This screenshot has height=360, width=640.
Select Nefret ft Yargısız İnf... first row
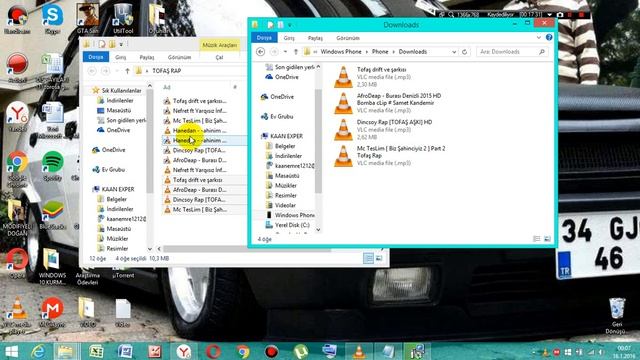199,111
